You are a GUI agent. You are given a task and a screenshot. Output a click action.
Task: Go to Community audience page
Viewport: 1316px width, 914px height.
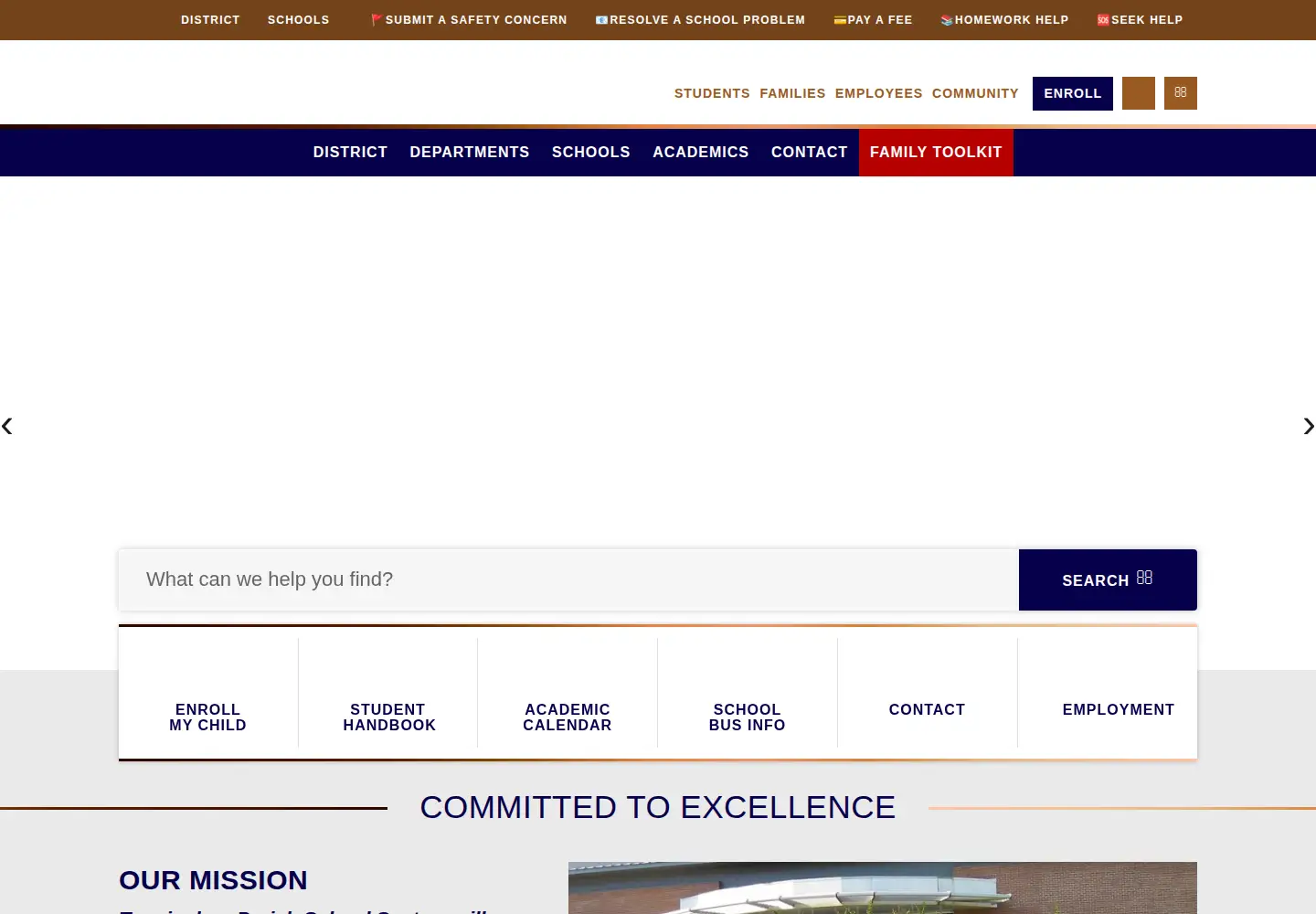click(x=975, y=93)
